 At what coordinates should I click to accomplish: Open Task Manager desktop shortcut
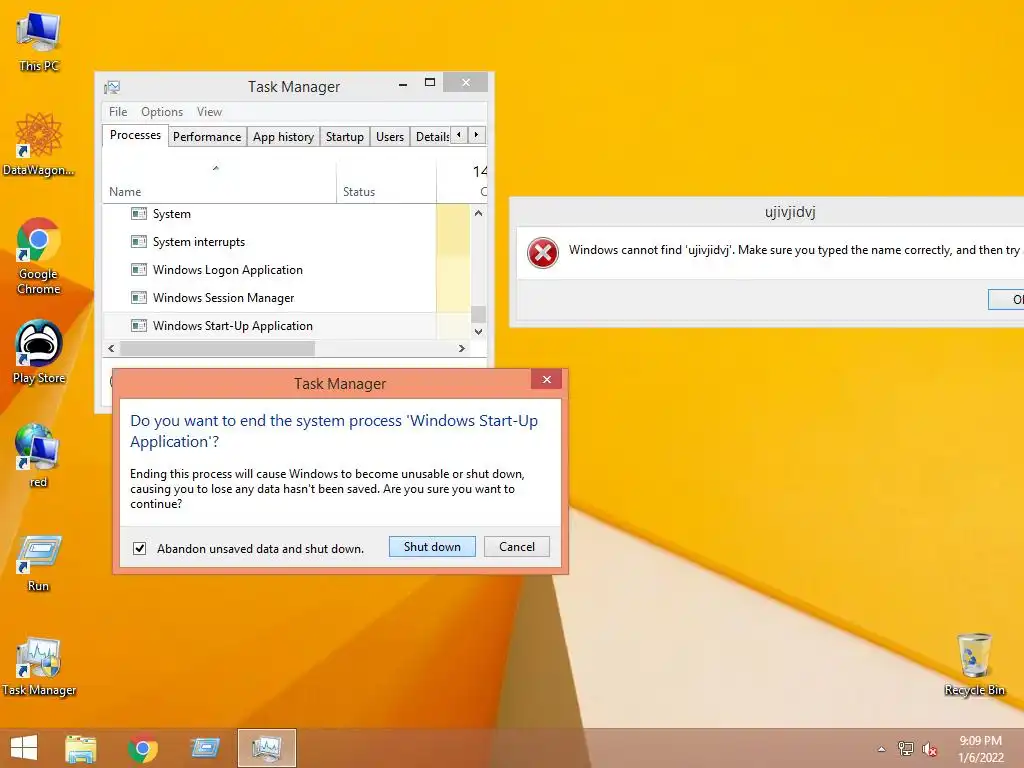39,666
